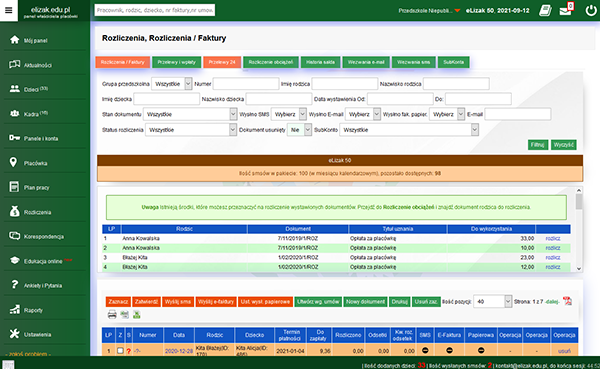Open Rozliczenia money bag icon

click(15, 211)
